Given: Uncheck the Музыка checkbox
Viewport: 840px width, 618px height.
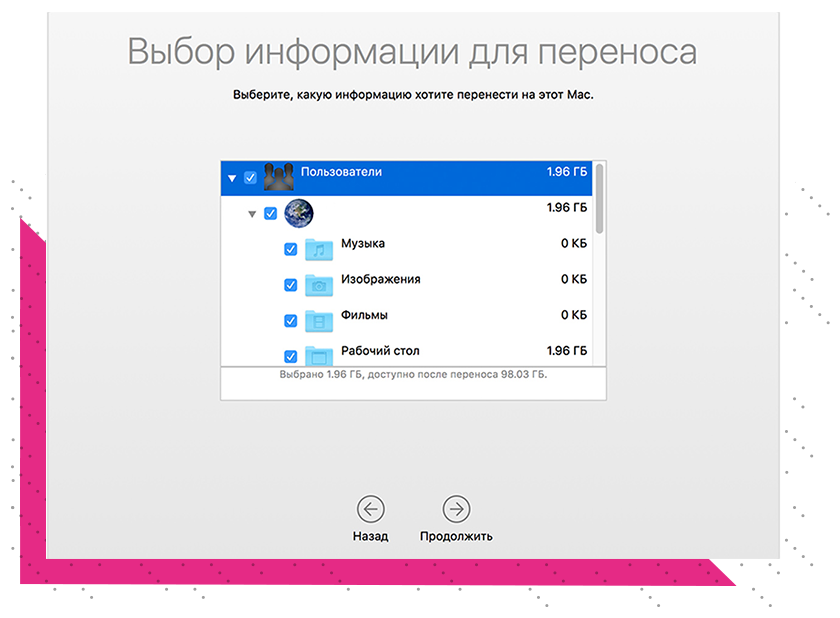Looking at the screenshot, I should click(x=291, y=249).
